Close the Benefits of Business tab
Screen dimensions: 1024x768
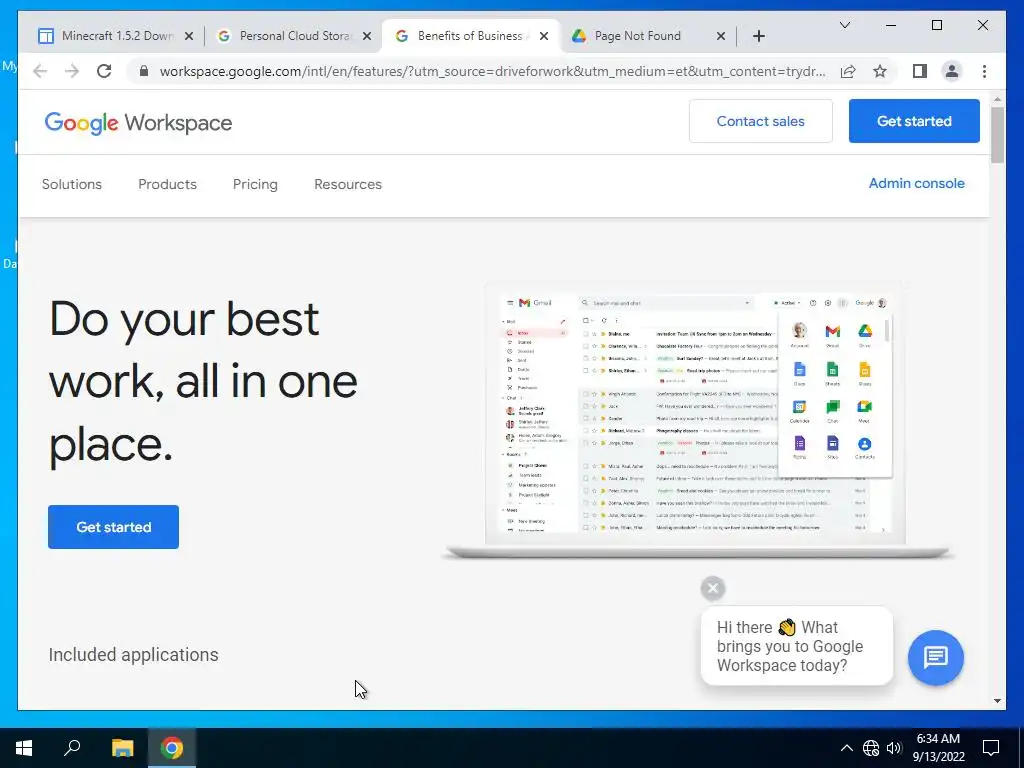544,36
